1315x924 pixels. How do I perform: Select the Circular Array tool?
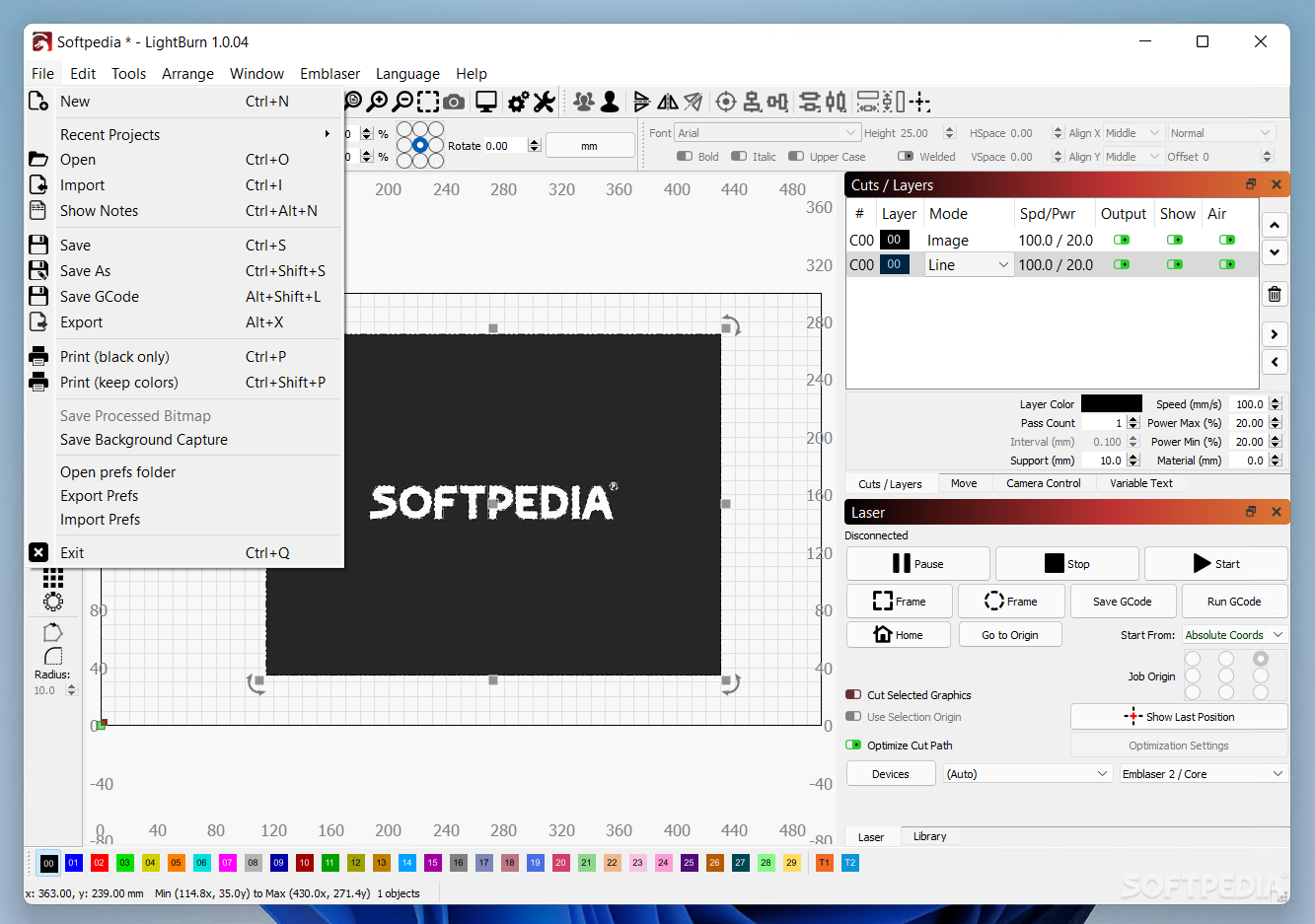(x=53, y=602)
